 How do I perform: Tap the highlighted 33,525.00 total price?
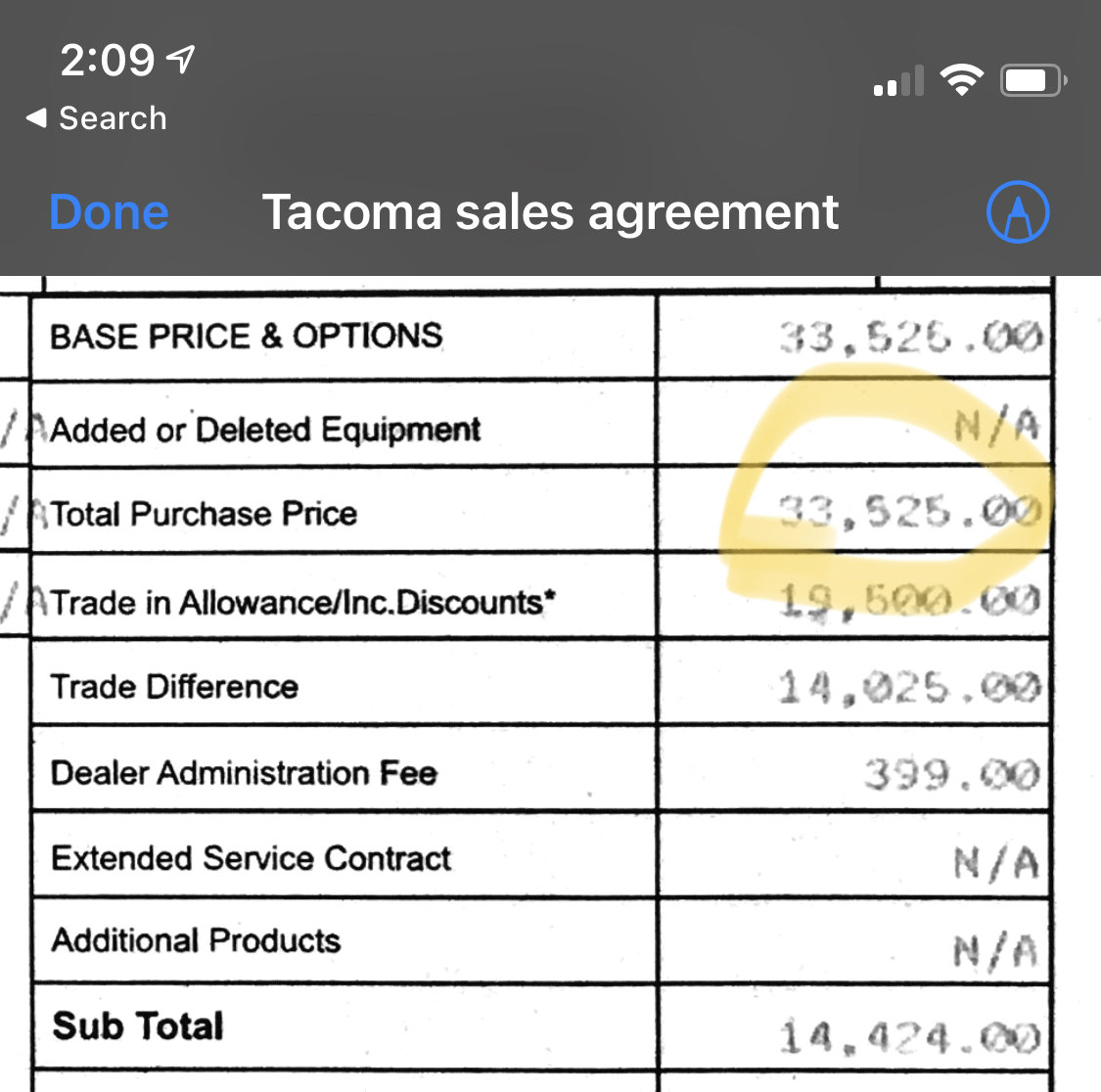coord(910,511)
